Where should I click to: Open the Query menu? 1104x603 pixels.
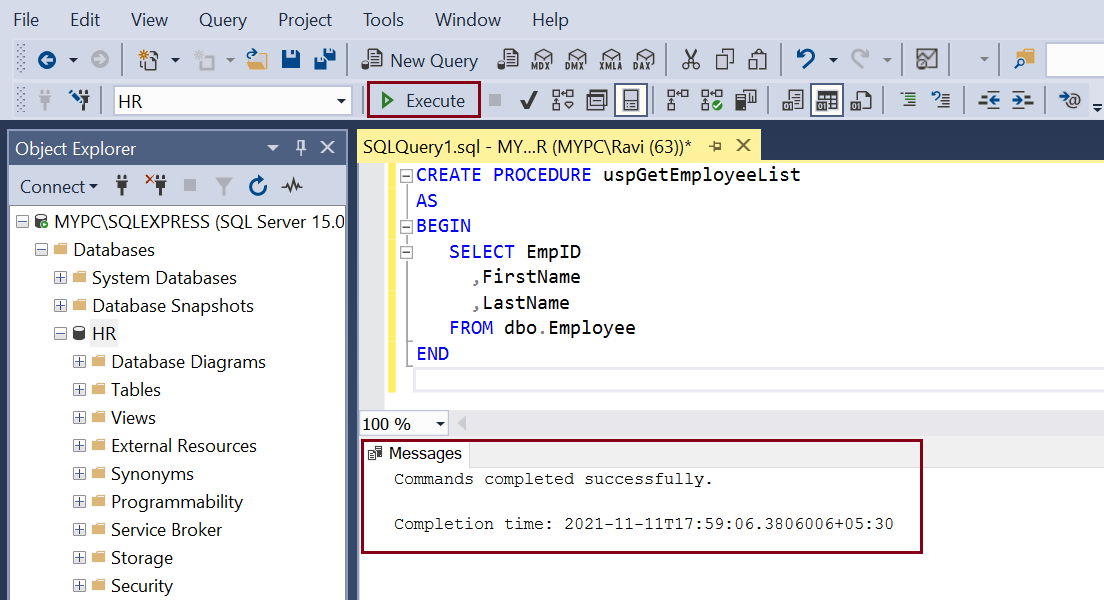tap(222, 20)
